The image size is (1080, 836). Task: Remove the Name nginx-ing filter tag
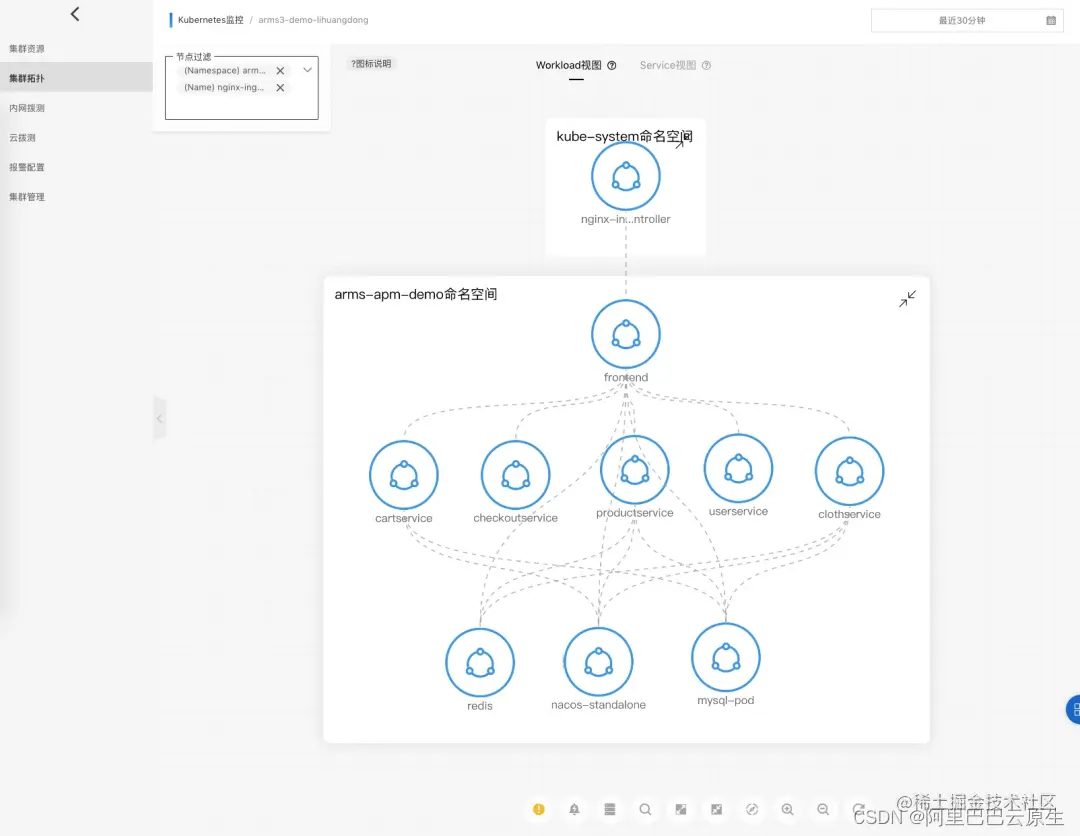280,87
